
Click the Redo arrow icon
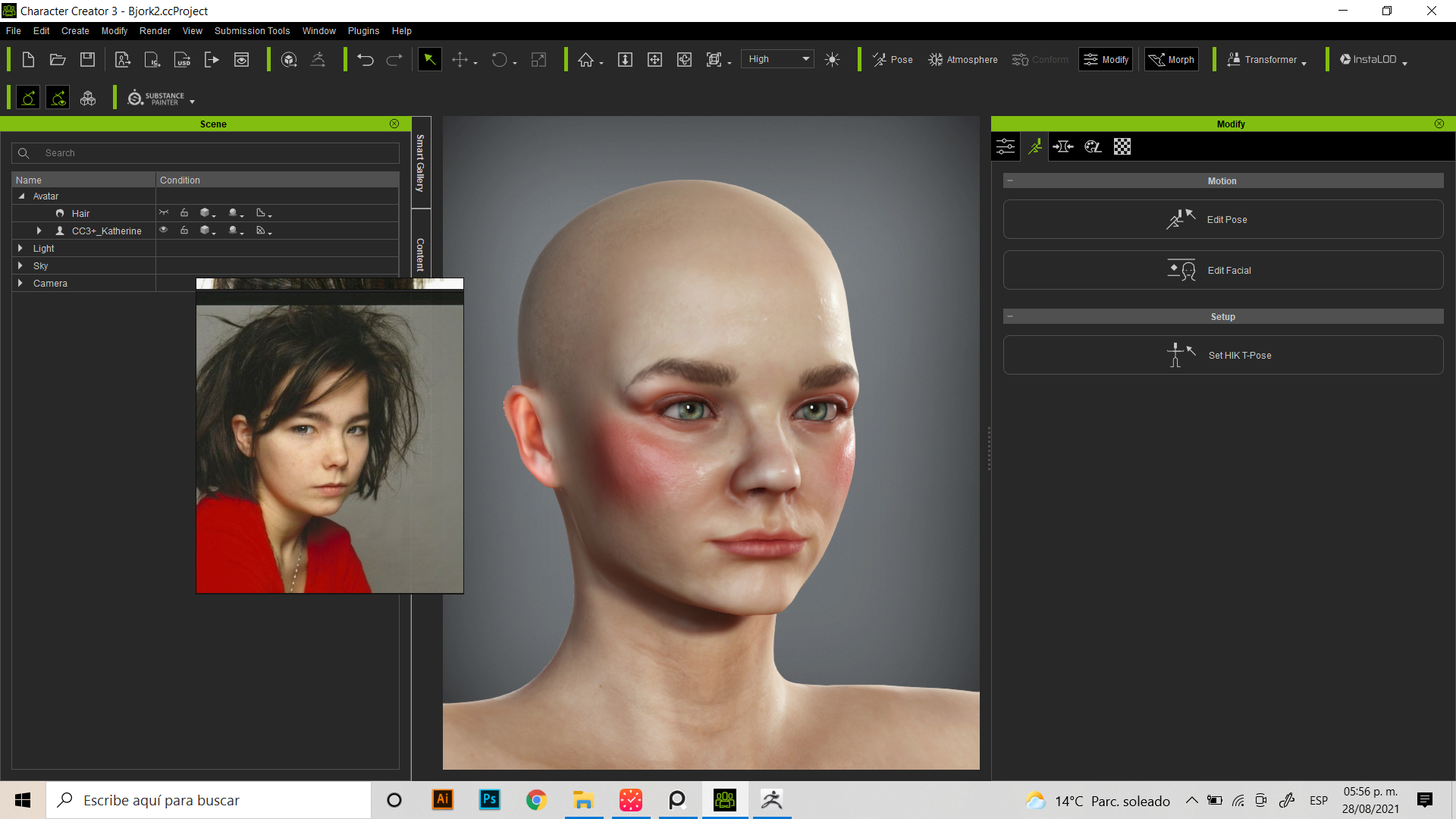pyautogui.click(x=394, y=60)
